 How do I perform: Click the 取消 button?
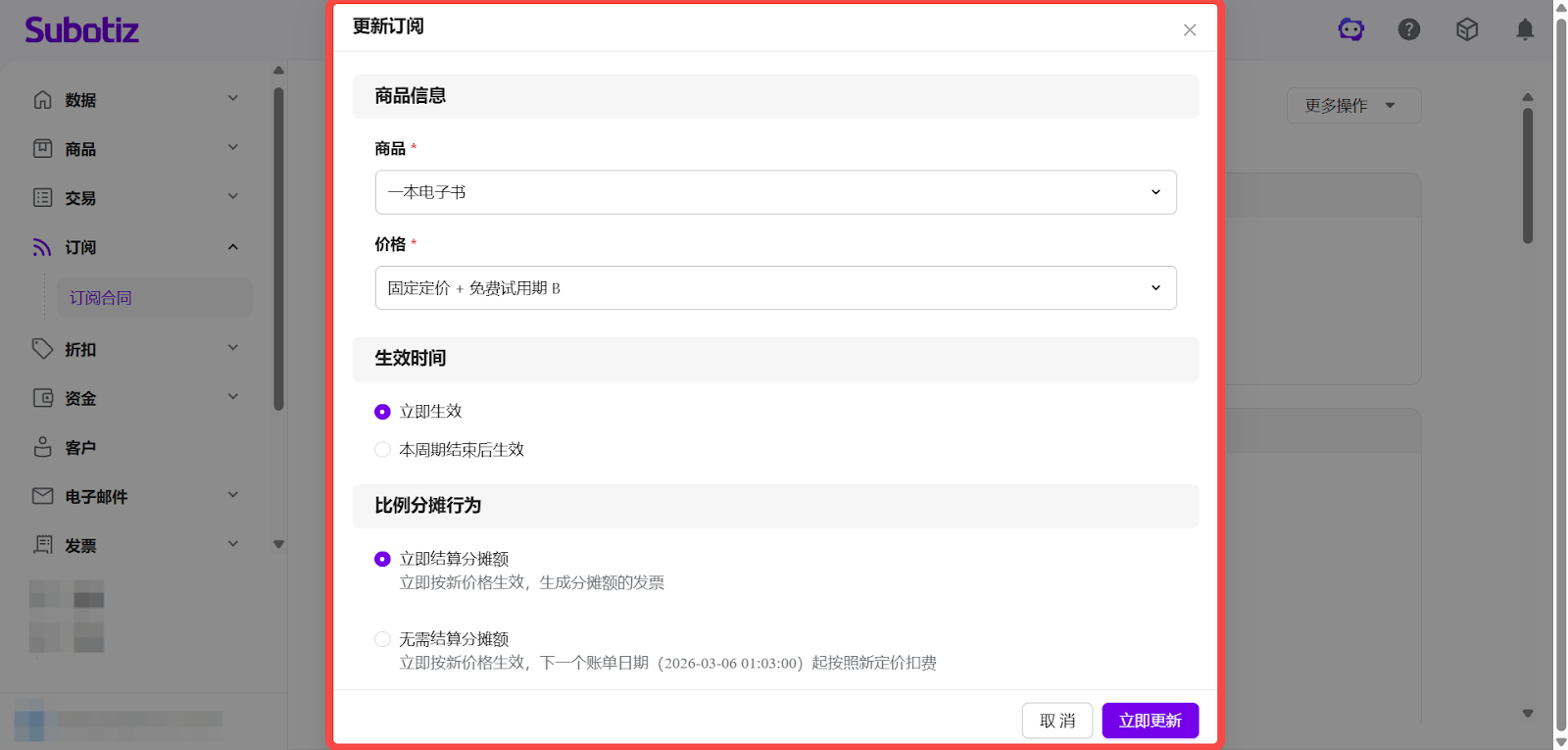pos(1056,721)
